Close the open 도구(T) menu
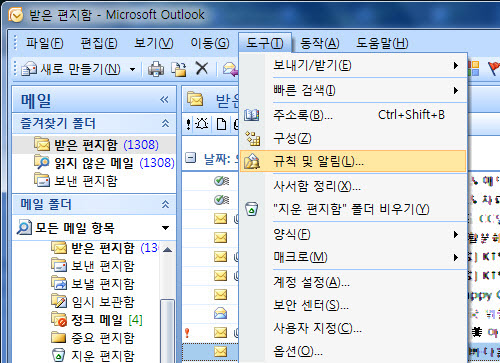The width and height of the screenshot is (500, 363). pyautogui.click(x=265, y=43)
